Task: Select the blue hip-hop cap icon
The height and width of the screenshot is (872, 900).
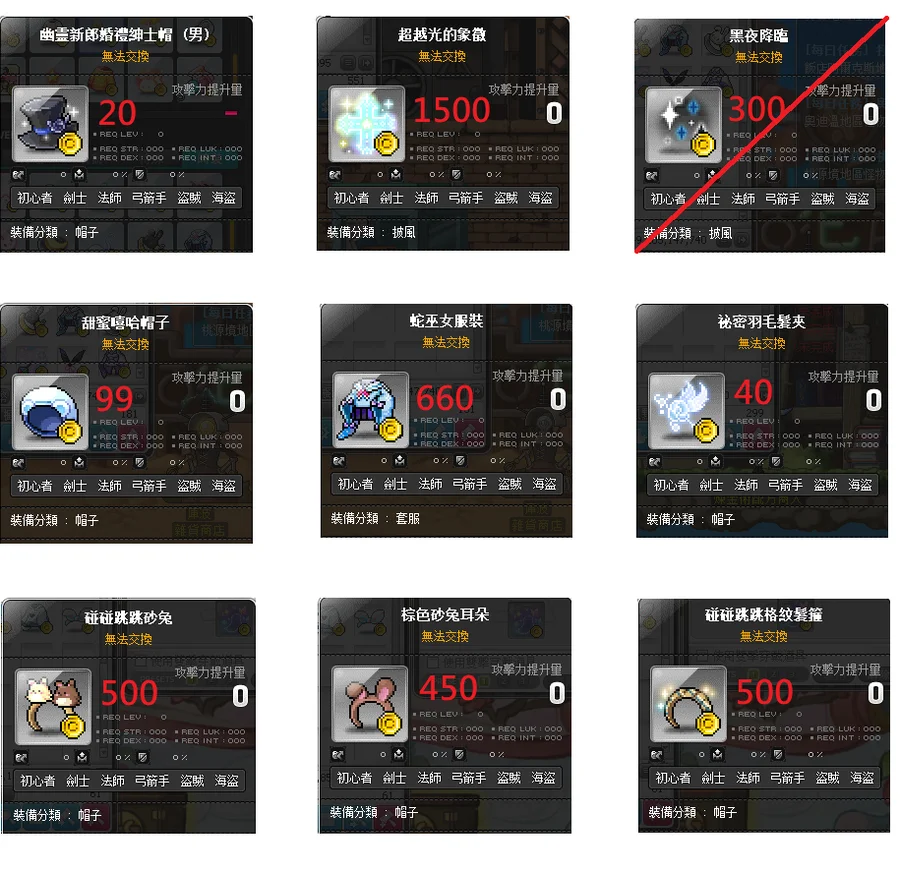Action: pyautogui.click(x=50, y=412)
